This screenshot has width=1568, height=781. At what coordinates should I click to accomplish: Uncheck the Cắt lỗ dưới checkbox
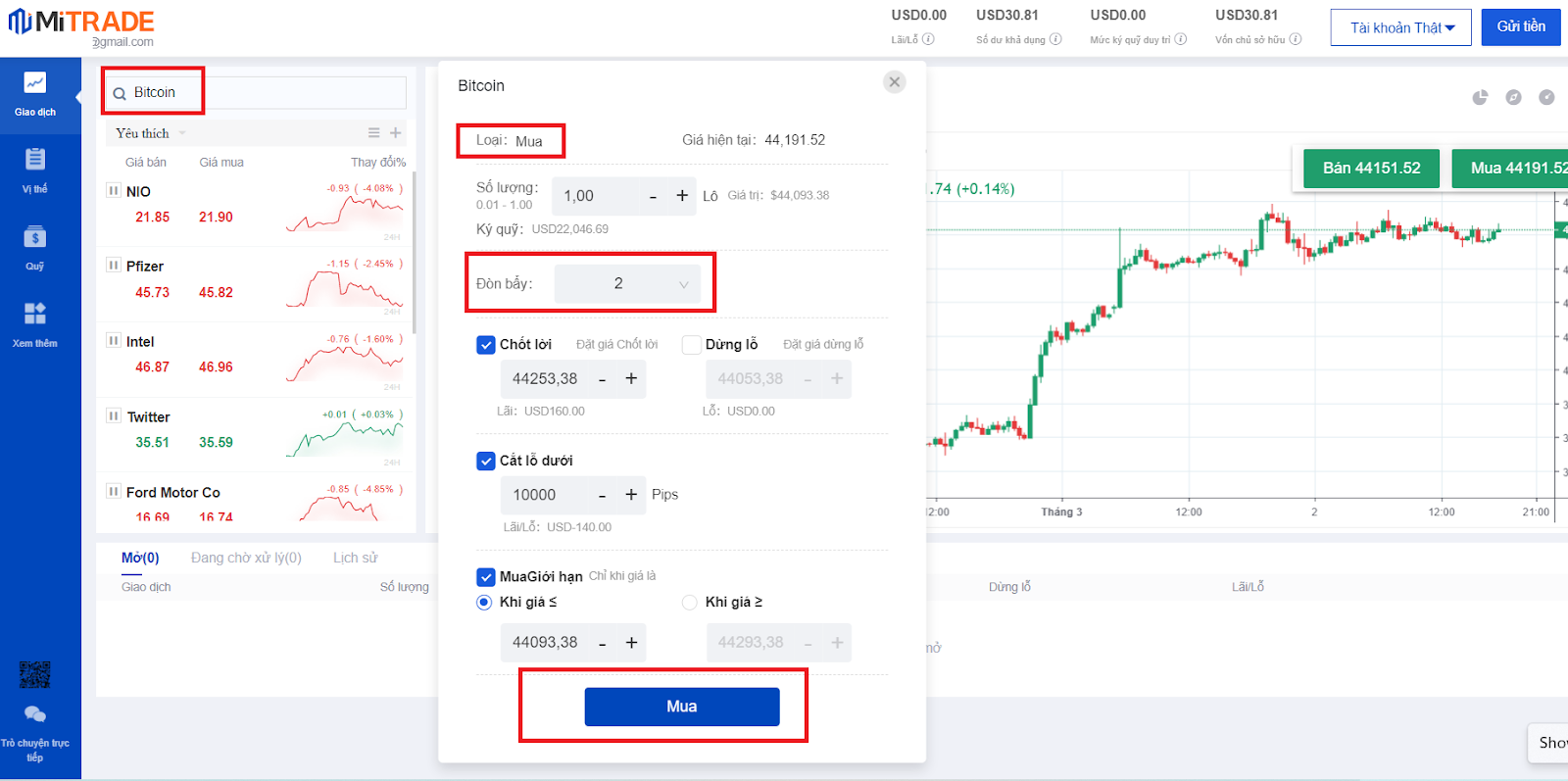pos(486,461)
